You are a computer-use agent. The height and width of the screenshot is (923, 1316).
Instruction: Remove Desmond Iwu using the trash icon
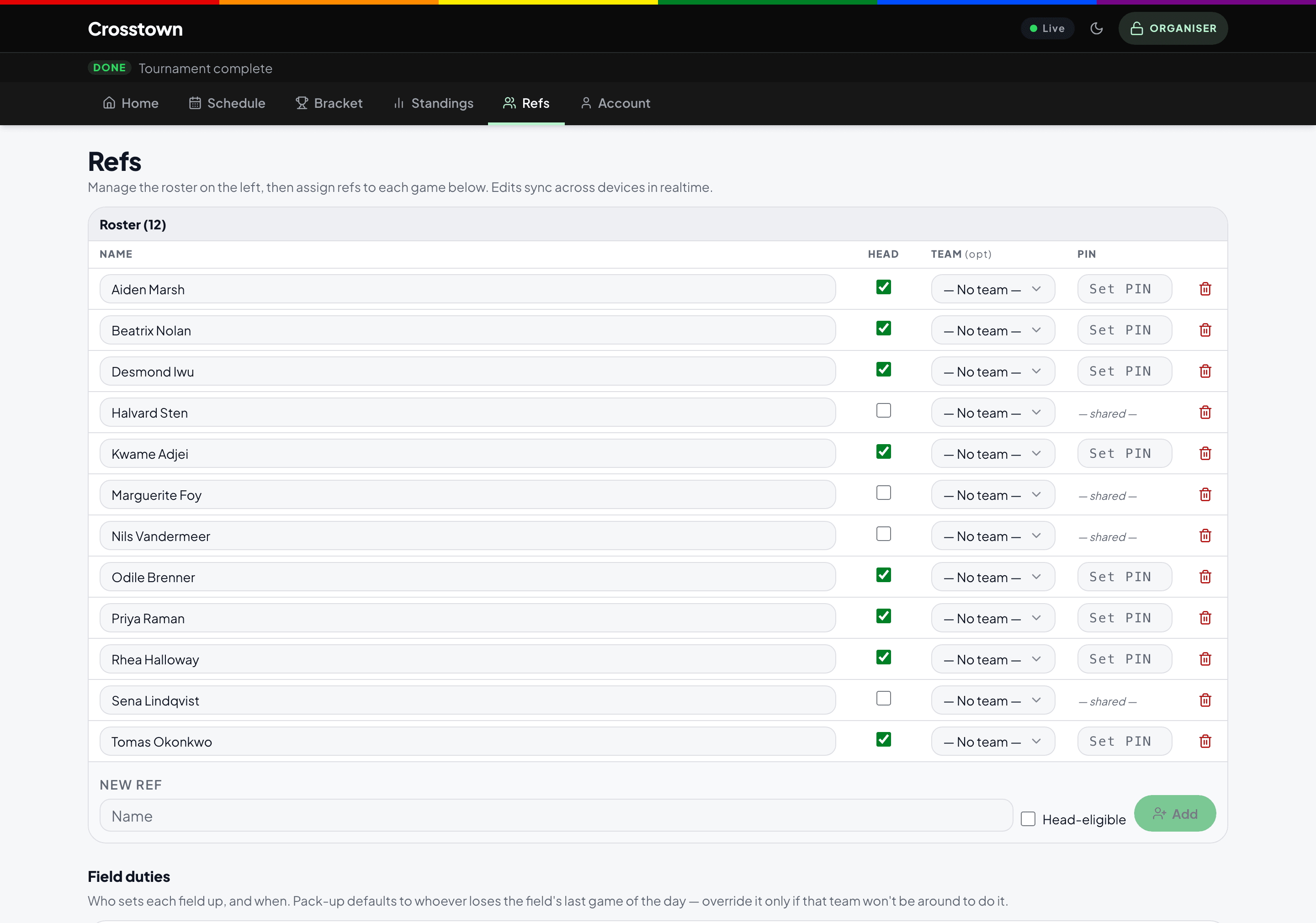(1205, 371)
